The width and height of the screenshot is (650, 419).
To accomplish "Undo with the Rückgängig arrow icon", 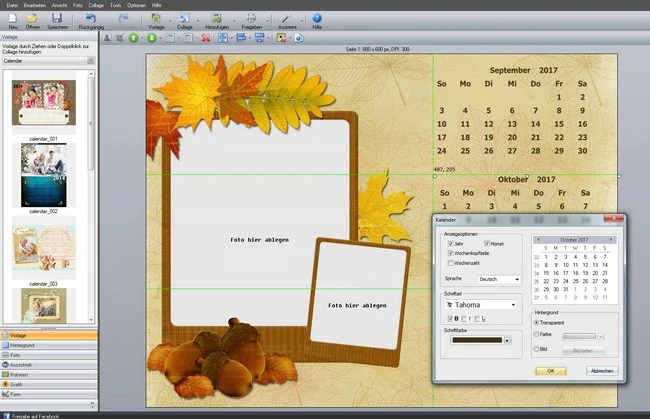I will pos(91,18).
